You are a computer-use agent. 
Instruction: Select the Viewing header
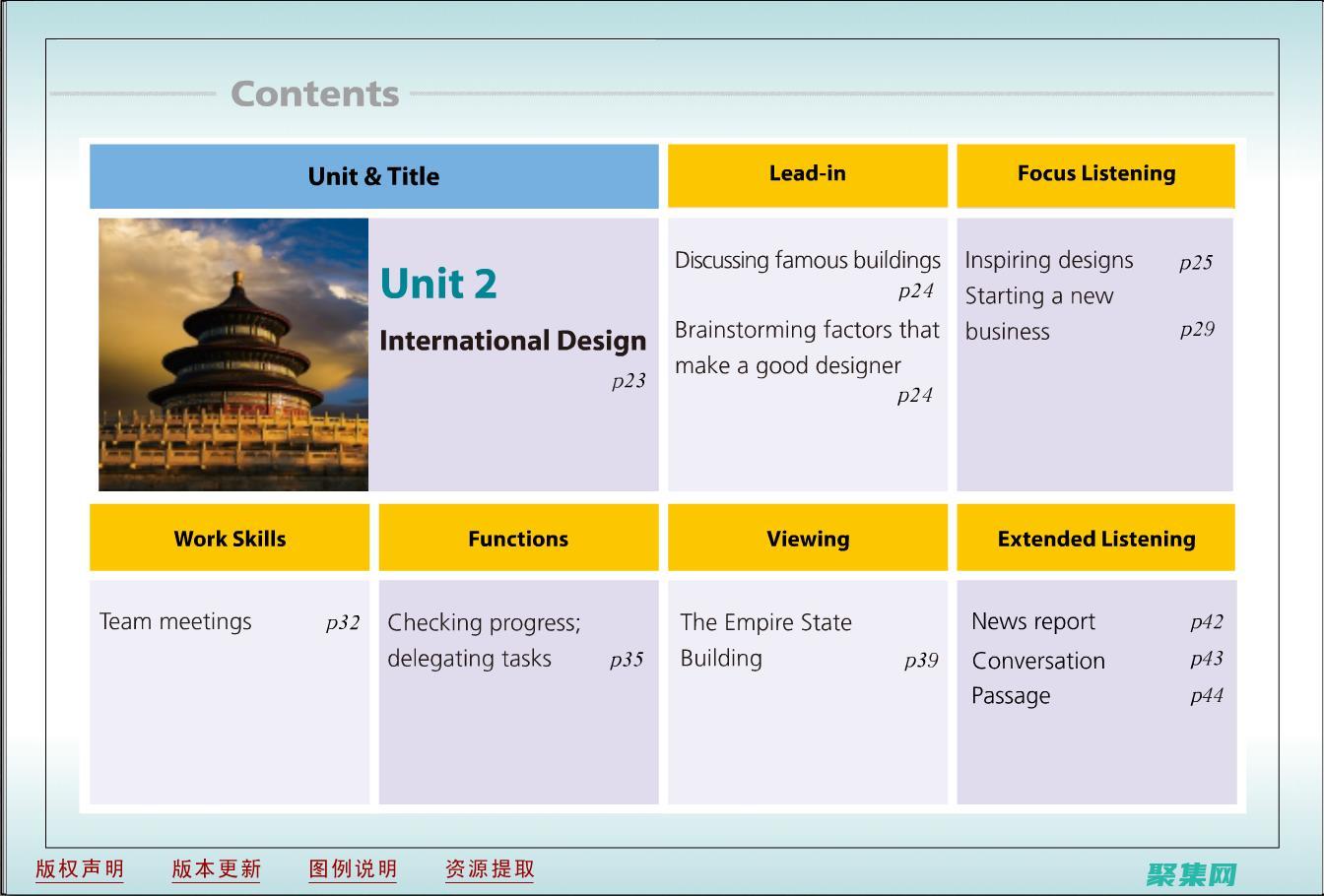click(807, 539)
